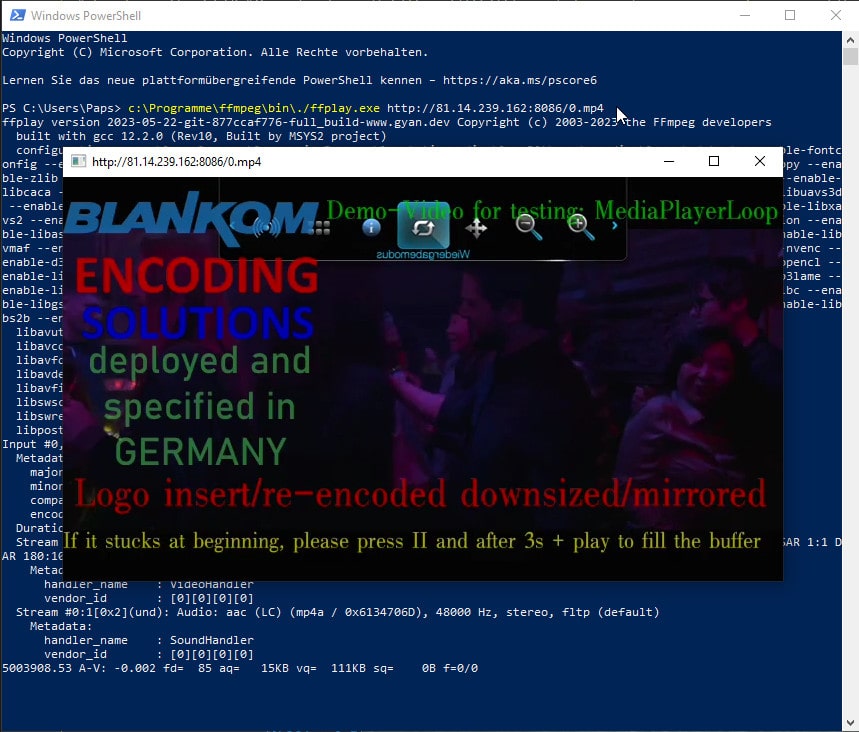Click the 'https://aka.ms/pscore6' link text

pyautogui.click(x=519, y=80)
